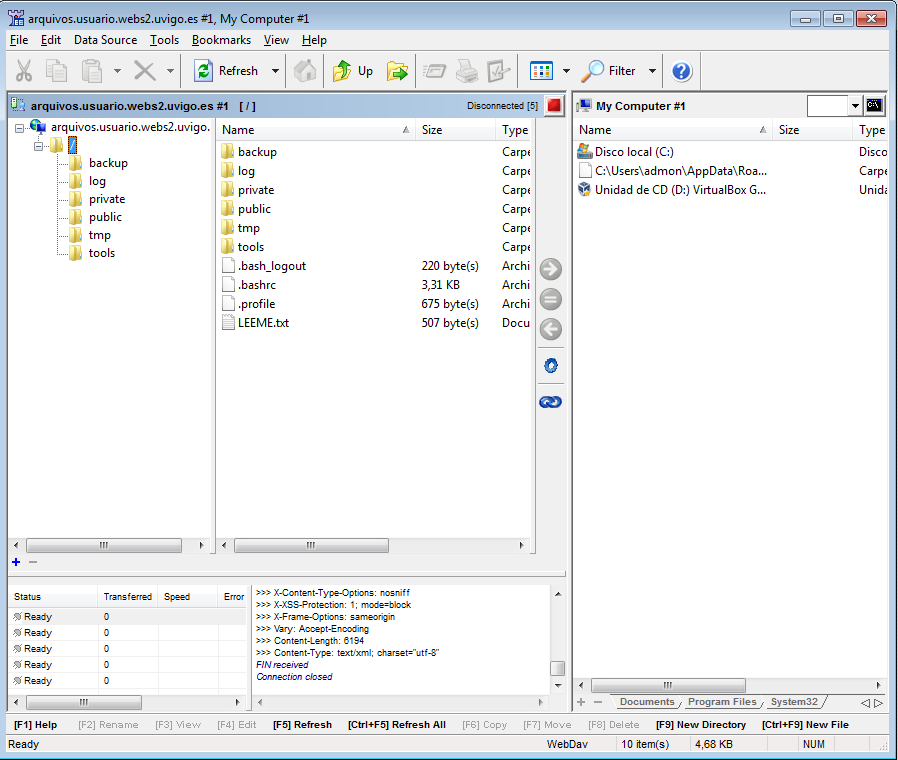The width and height of the screenshot is (898, 760).
Task: Click the red stop connection button
Action: 554,105
